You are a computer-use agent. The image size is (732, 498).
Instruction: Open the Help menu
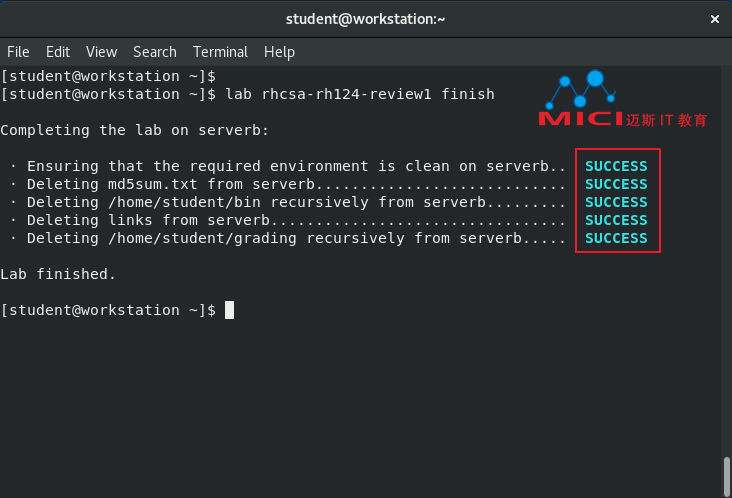coord(279,52)
